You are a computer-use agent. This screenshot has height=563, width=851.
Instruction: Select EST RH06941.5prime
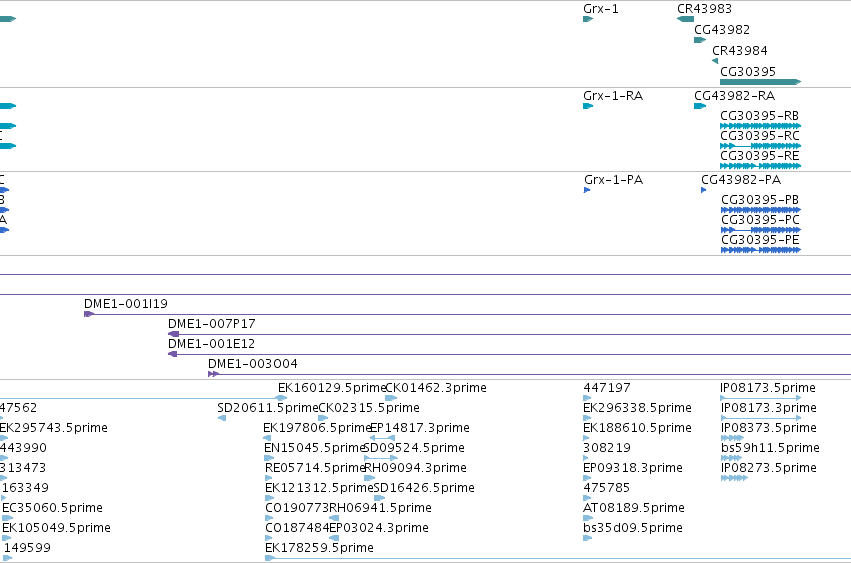tap(334, 518)
